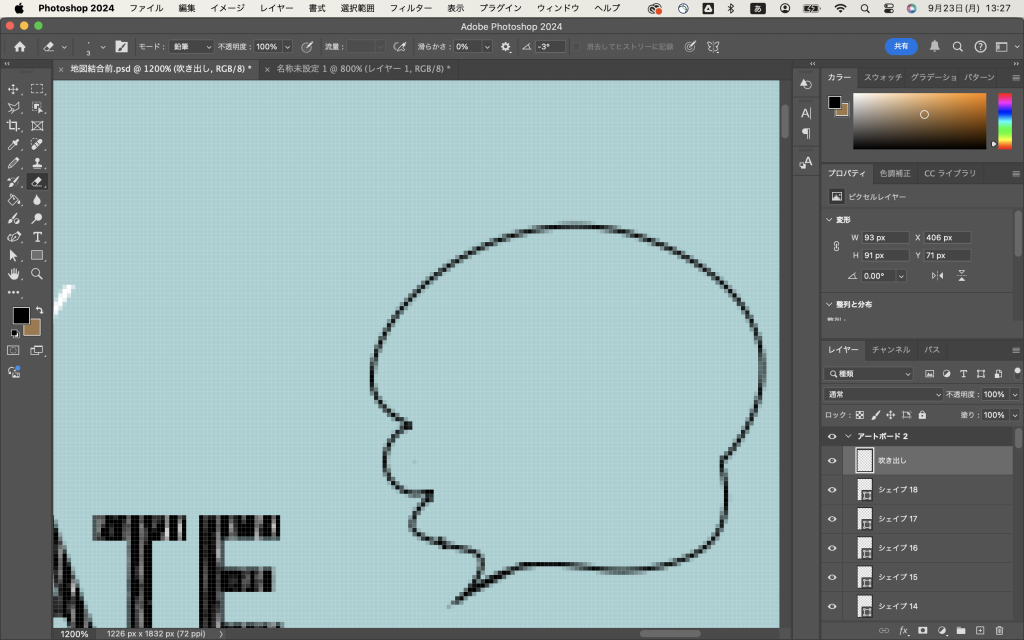1024x640 pixels.
Task: Click the hue slider in Color panel
Action: click(1004, 121)
